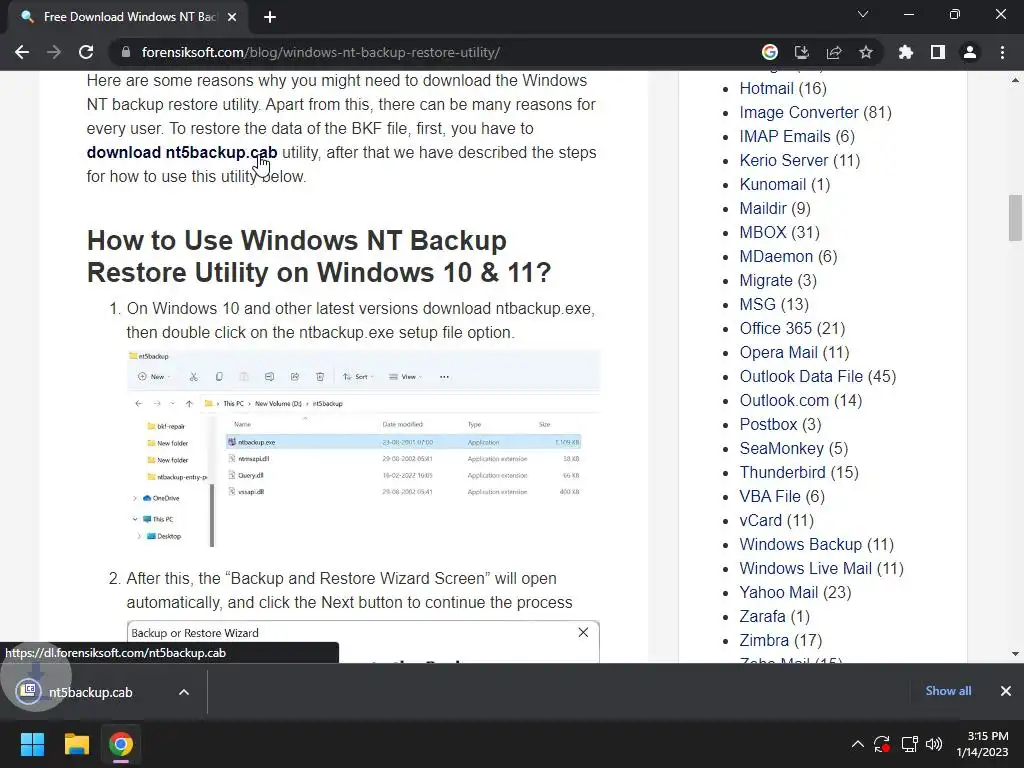Open File Explorer from taskbar
The width and height of the screenshot is (1024, 768).
pyautogui.click(x=76, y=744)
